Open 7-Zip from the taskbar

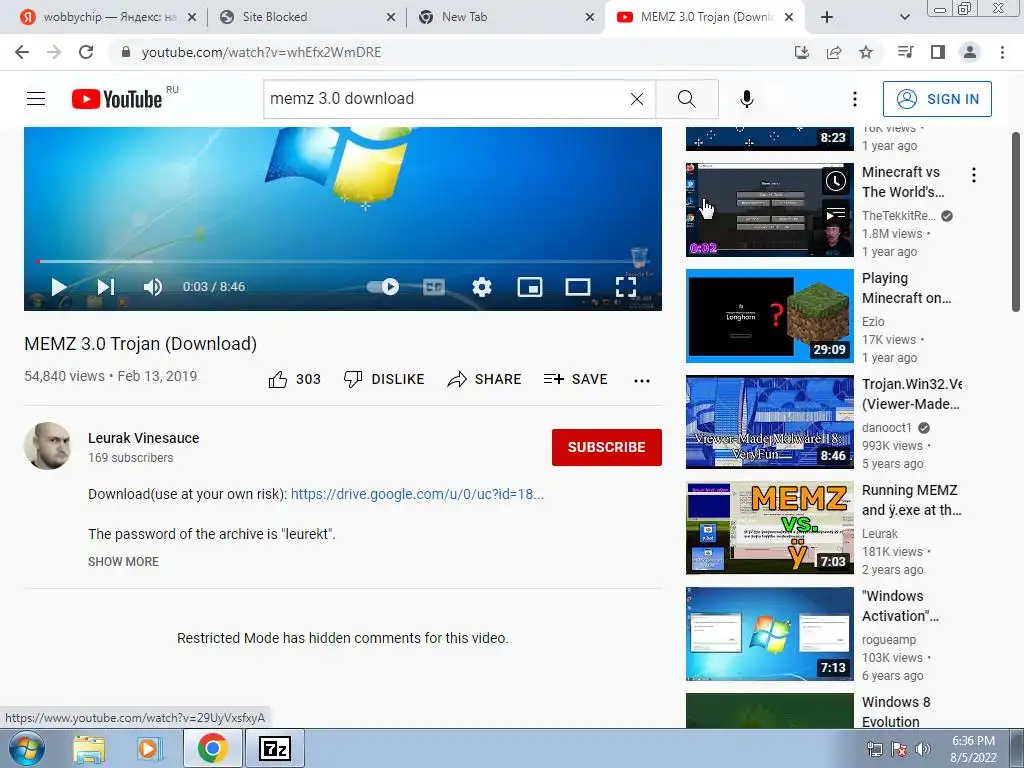pyautogui.click(x=275, y=748)
